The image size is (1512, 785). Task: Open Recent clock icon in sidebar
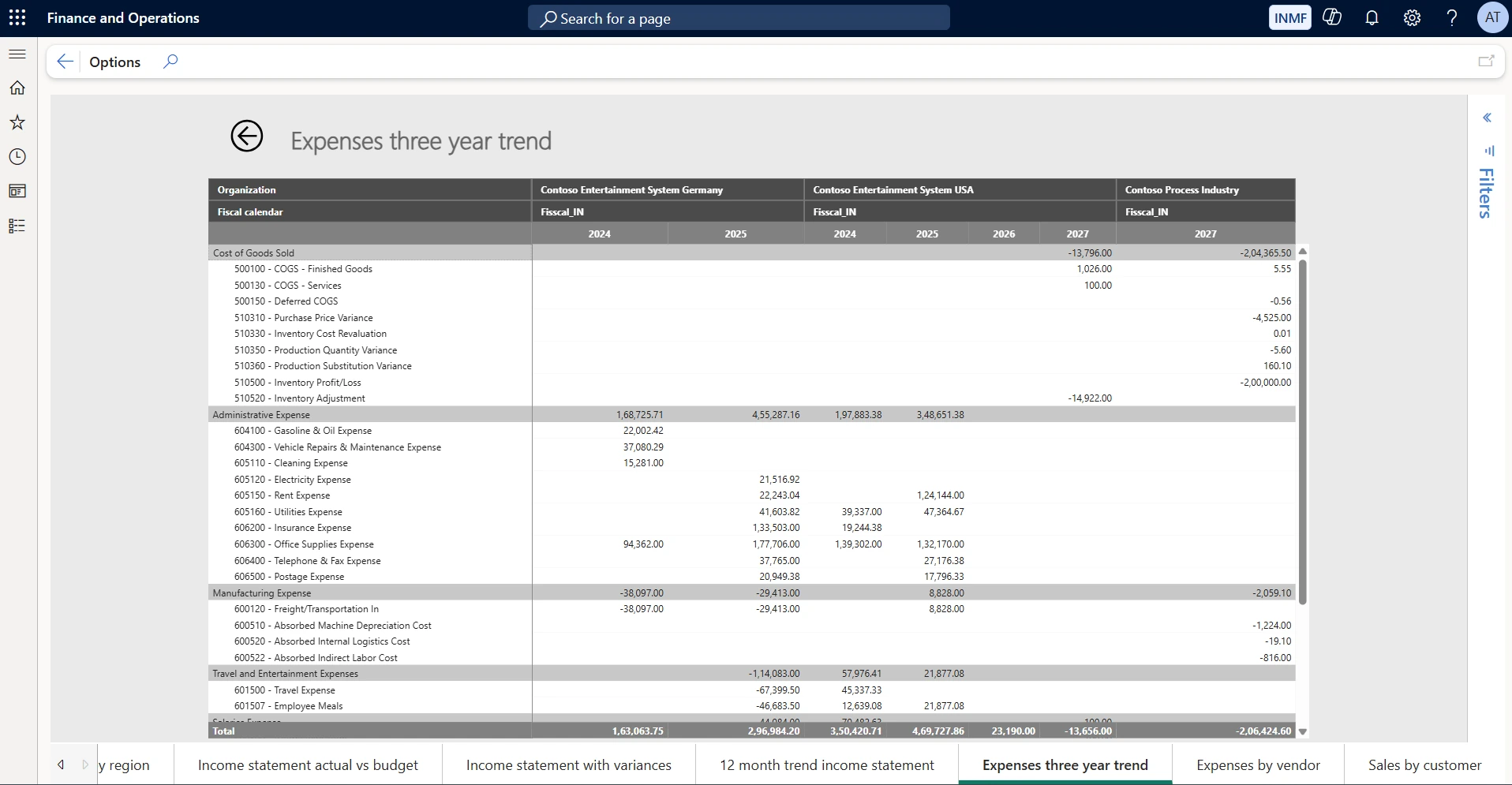(17, 156)
